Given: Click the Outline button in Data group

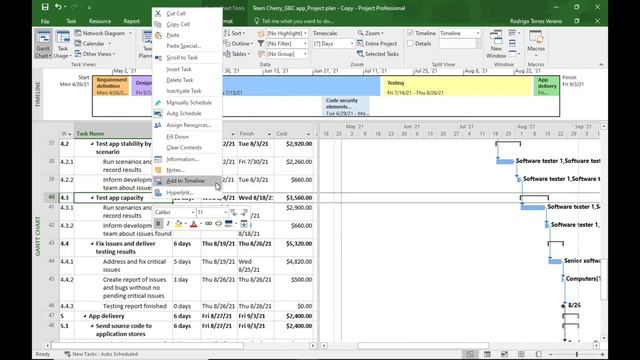Looking at the screenshot, I should (238, 43).
